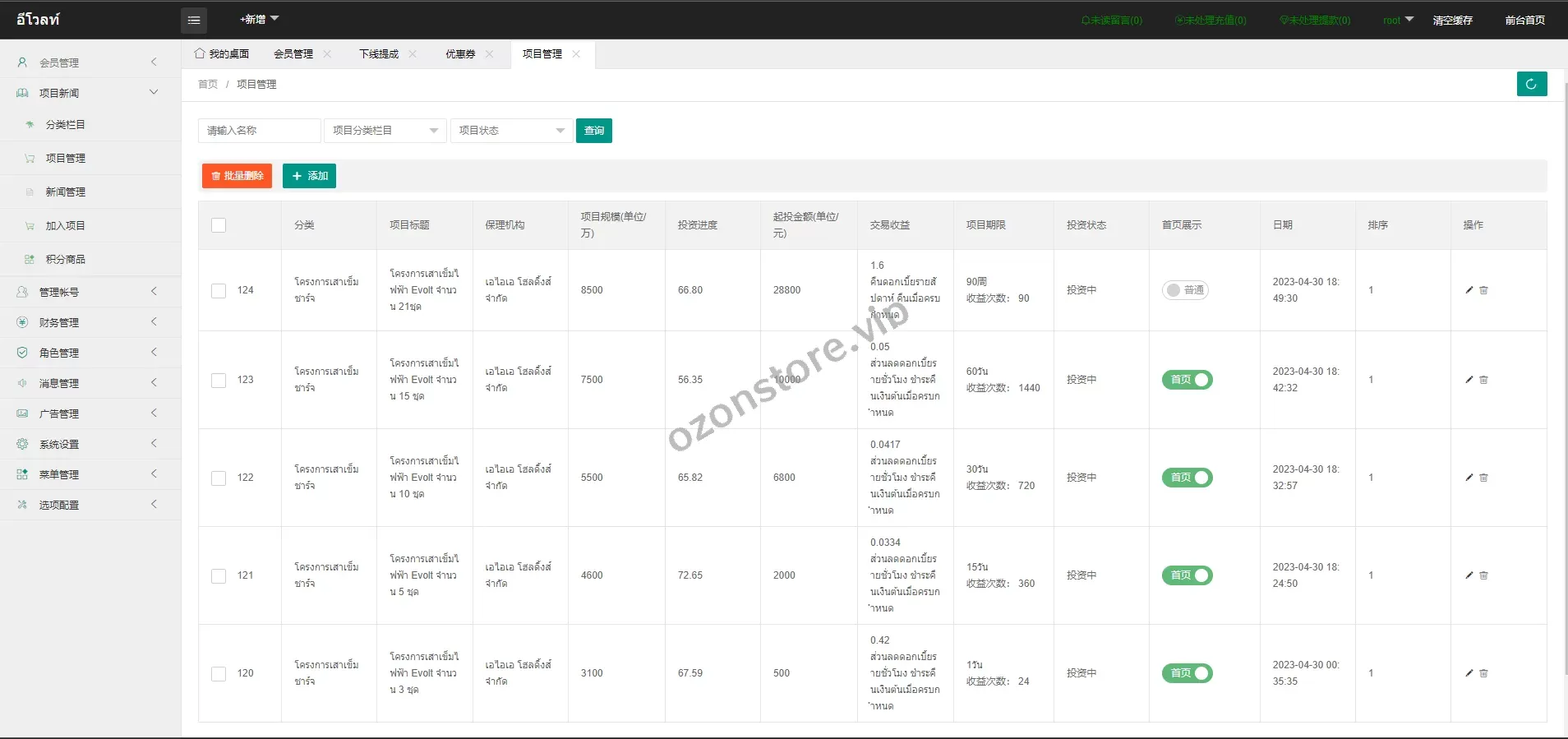This screenshot has width=1568, height=739.
Task: Open the 项目状态 dropdown filter
Action: (x=511, y=131)
